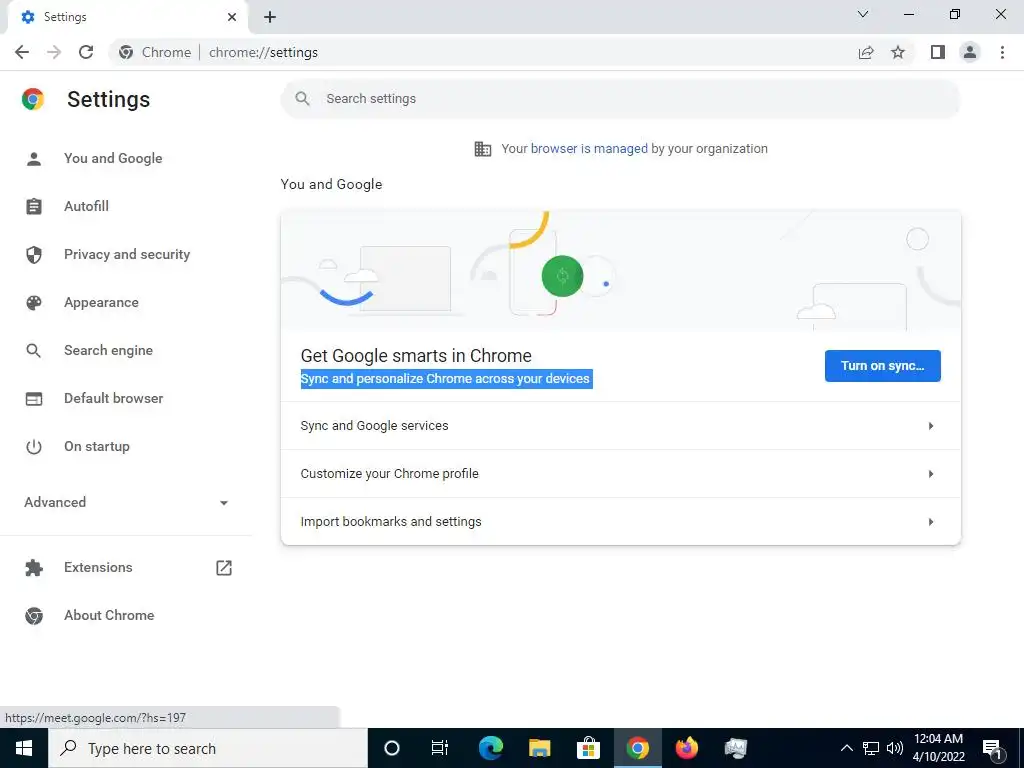
Task: Click arrow beside Sync and Google services
Action: pyautogui.click(x=931, y=426)
